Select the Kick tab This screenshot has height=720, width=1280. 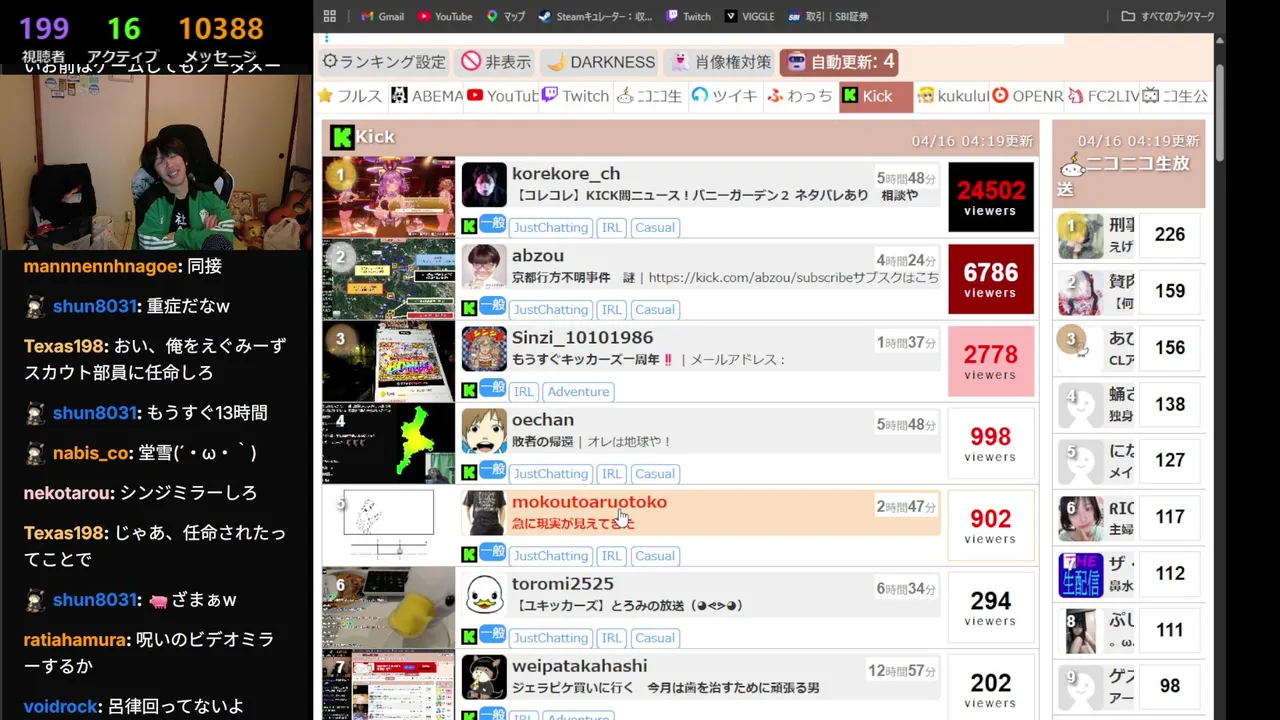[x=876, y=96]
